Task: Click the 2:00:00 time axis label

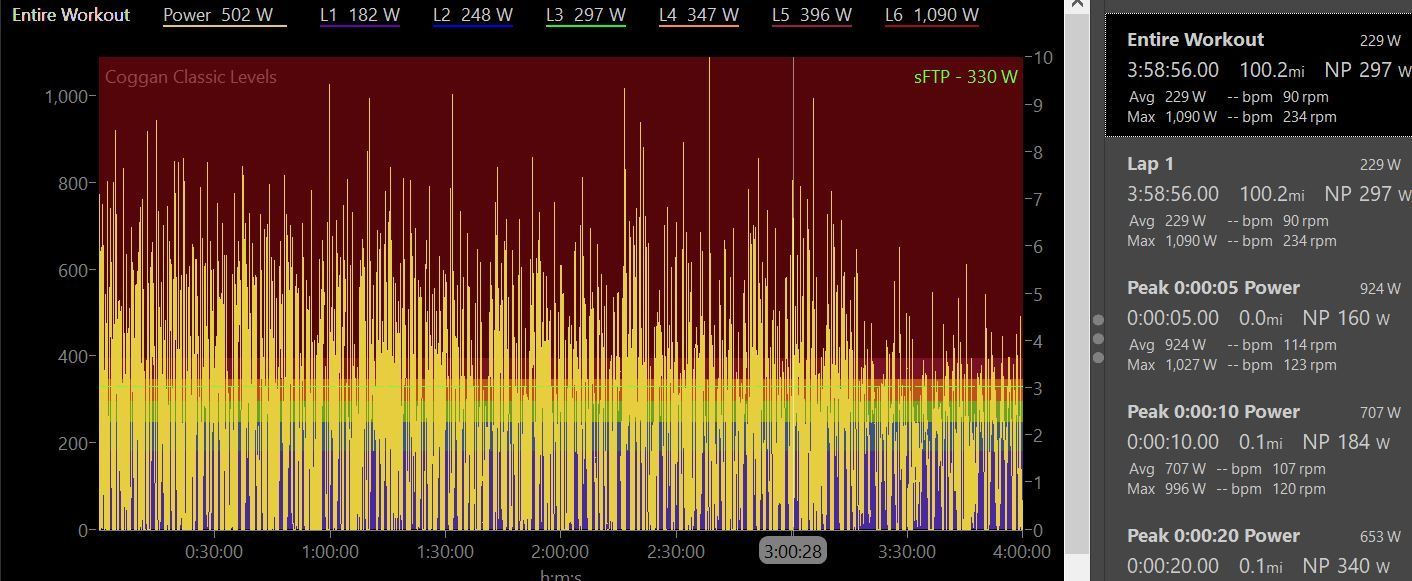Action: coord(560,552)
